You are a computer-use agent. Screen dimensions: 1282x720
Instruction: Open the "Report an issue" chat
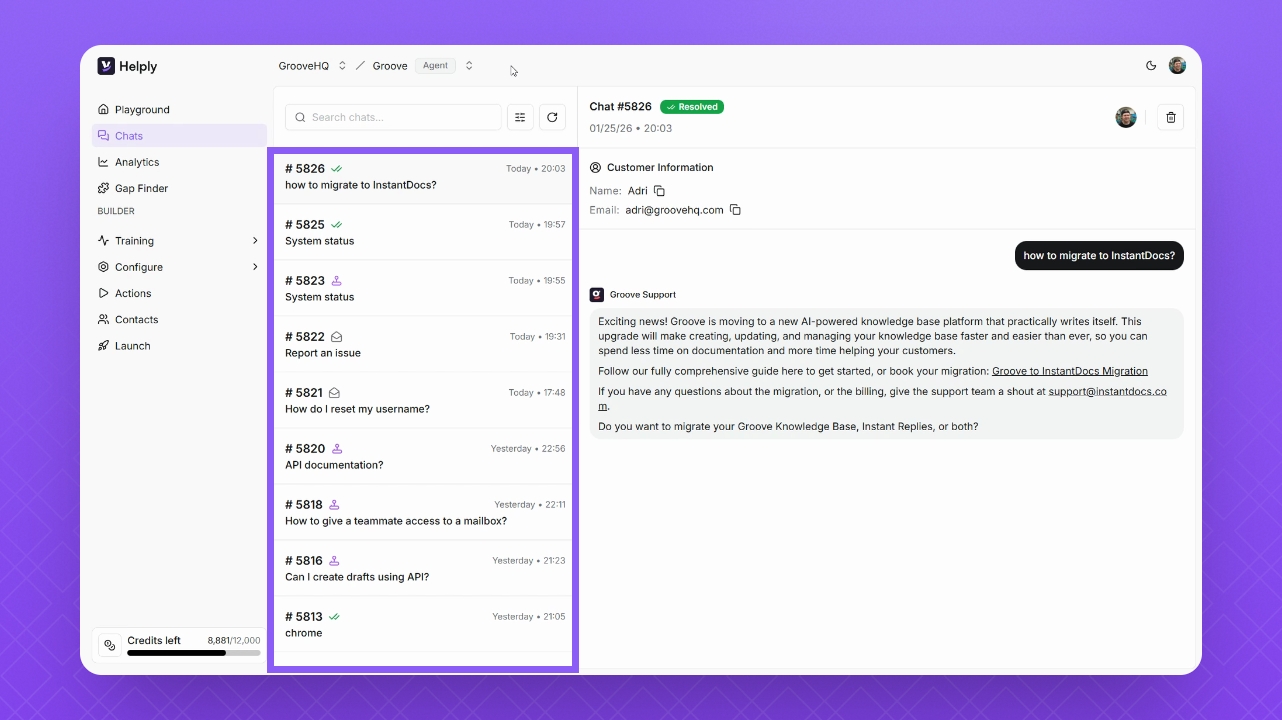[423, 345]
